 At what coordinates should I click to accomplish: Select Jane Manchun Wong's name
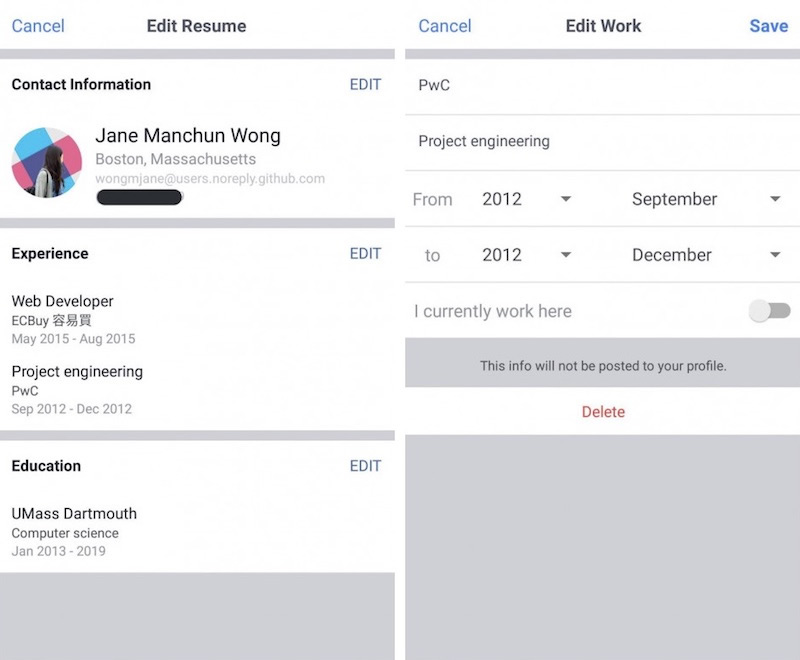coord(189,135)
